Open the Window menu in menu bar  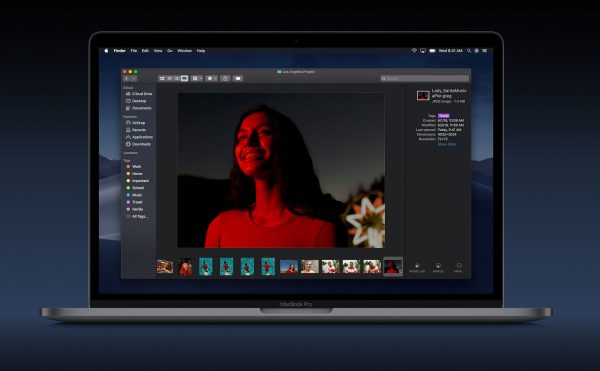[x=184, y=50]
